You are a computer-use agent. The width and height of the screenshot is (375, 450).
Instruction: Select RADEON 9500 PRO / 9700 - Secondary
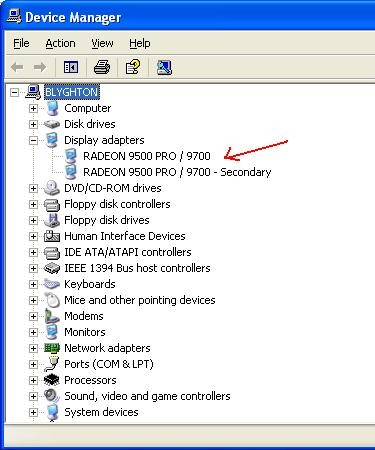click(177, 172)
